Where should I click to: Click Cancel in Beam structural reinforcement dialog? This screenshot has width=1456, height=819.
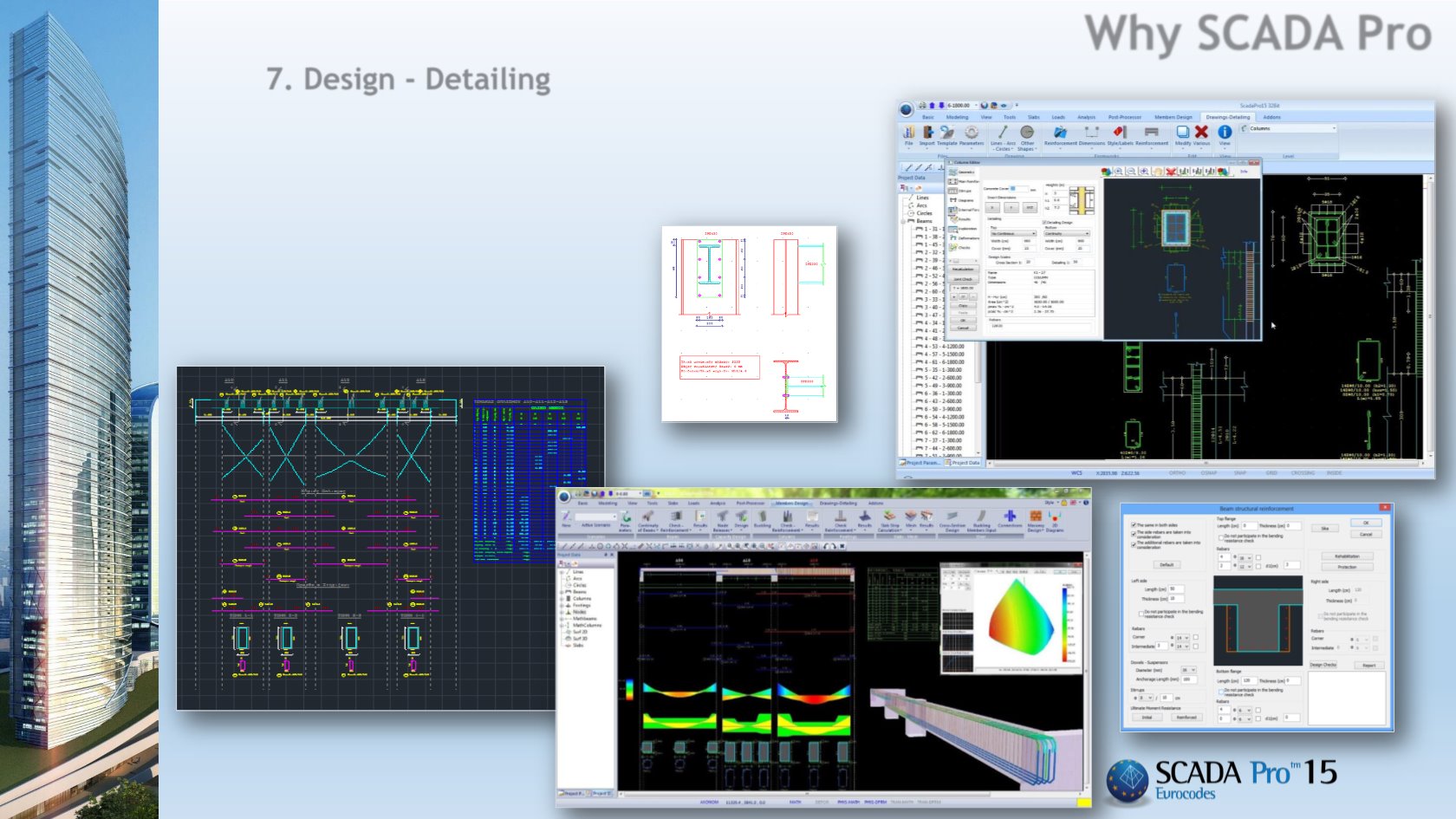pyautogui.click(x=1366, y=534)
